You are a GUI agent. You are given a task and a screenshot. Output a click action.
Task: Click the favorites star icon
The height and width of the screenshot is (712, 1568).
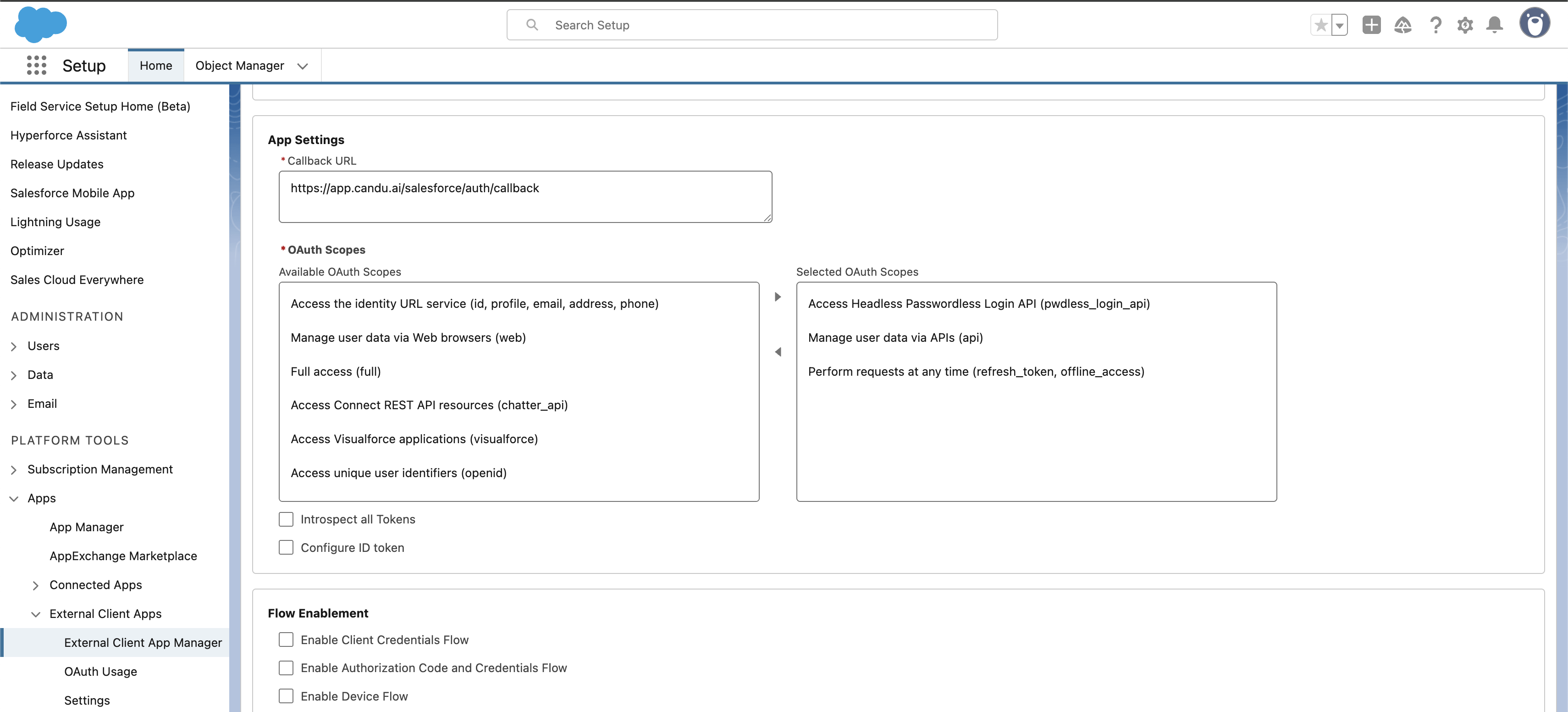tap(1320, 25)
